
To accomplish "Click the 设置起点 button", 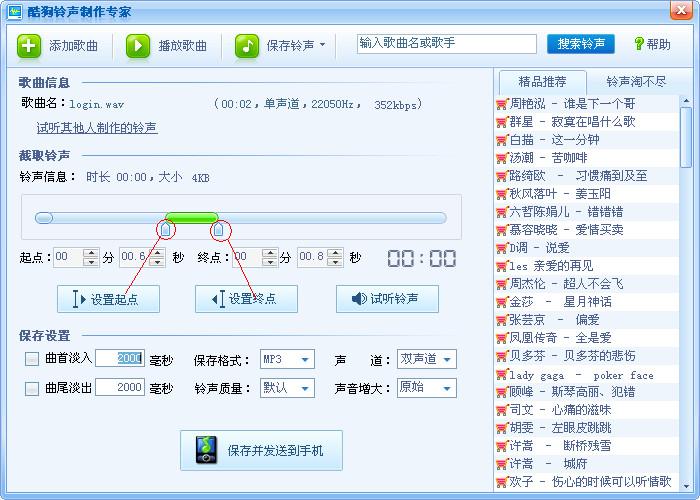I will [108, 299].
